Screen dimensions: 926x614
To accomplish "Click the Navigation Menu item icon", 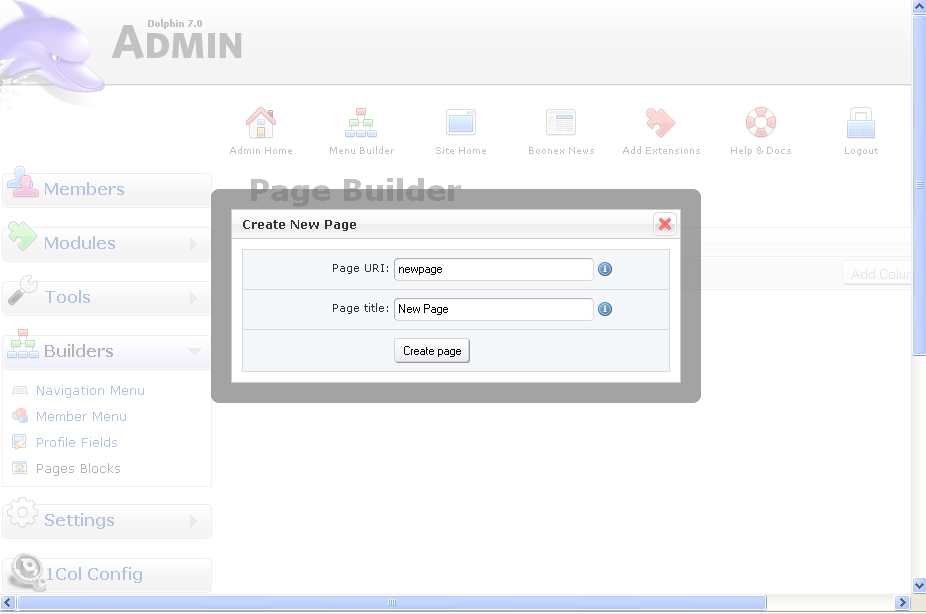I will point(20,390).
